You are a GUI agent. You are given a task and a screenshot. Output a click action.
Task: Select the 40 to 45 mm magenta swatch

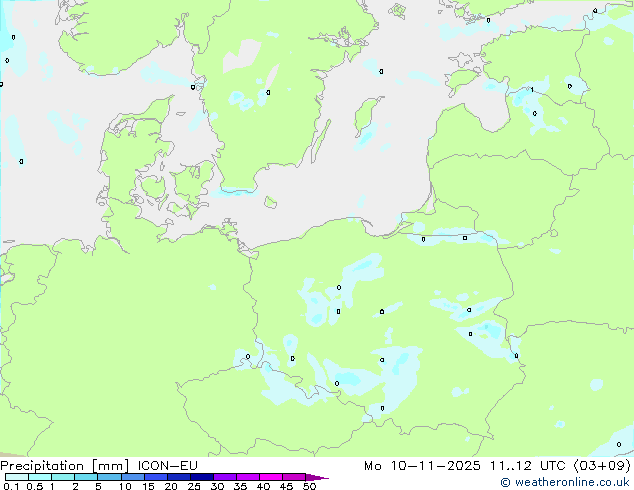[271, 477]
